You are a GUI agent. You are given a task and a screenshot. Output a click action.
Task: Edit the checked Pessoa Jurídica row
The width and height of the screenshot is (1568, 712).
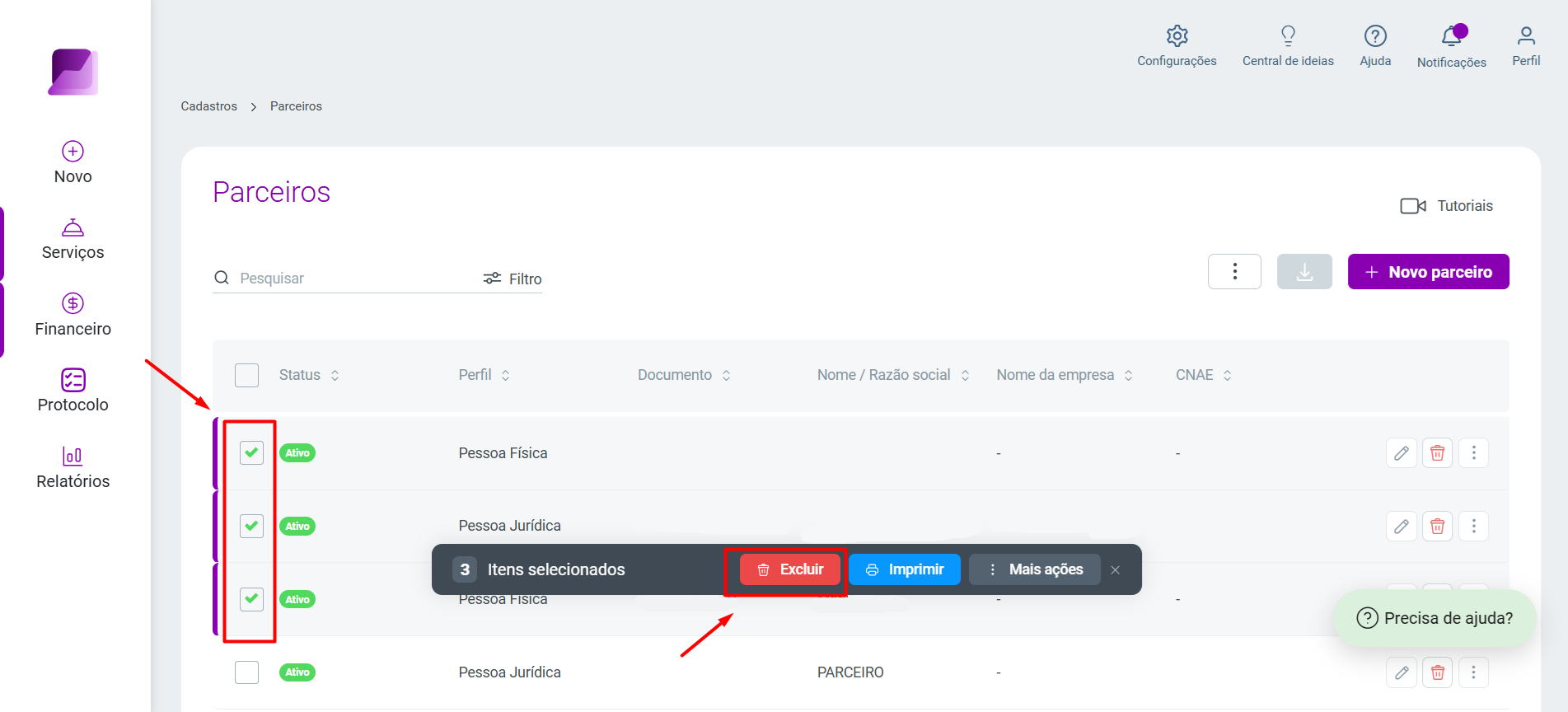point(1402,526)
